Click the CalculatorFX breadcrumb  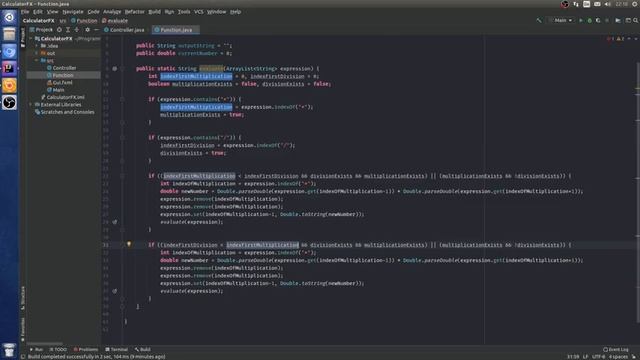(38, 20)
